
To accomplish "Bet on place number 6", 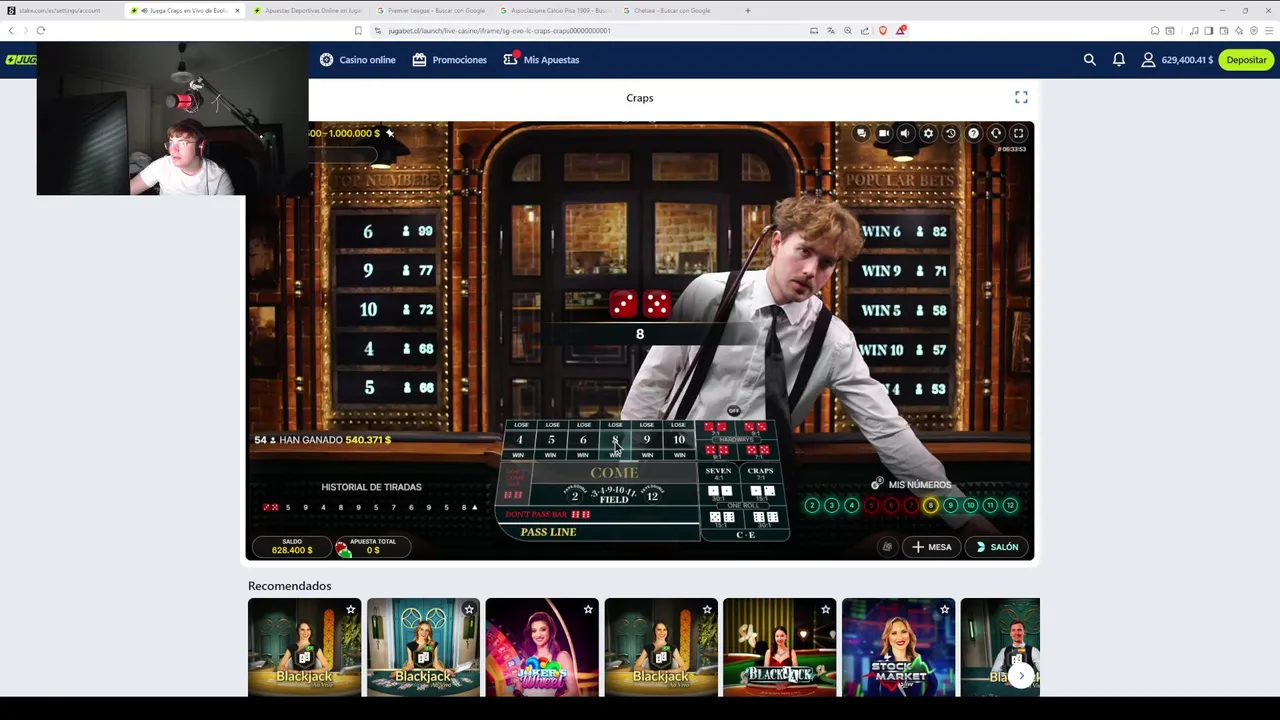I will coord(583,440).
